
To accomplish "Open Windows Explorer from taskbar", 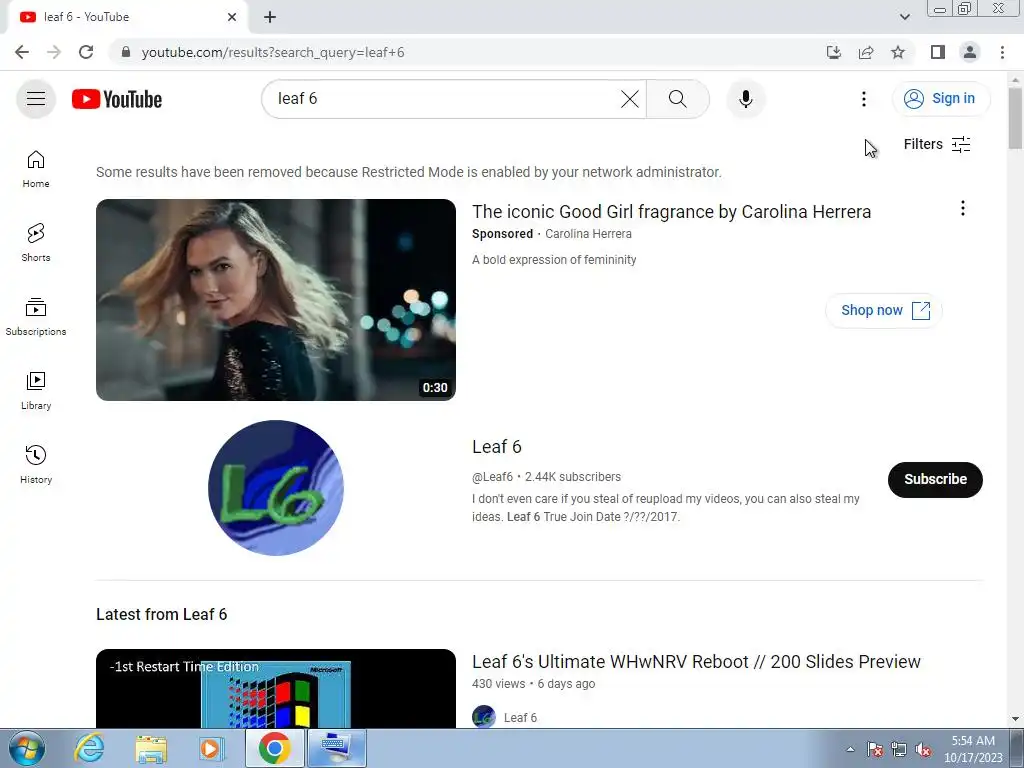I will [x=151, y=748].
